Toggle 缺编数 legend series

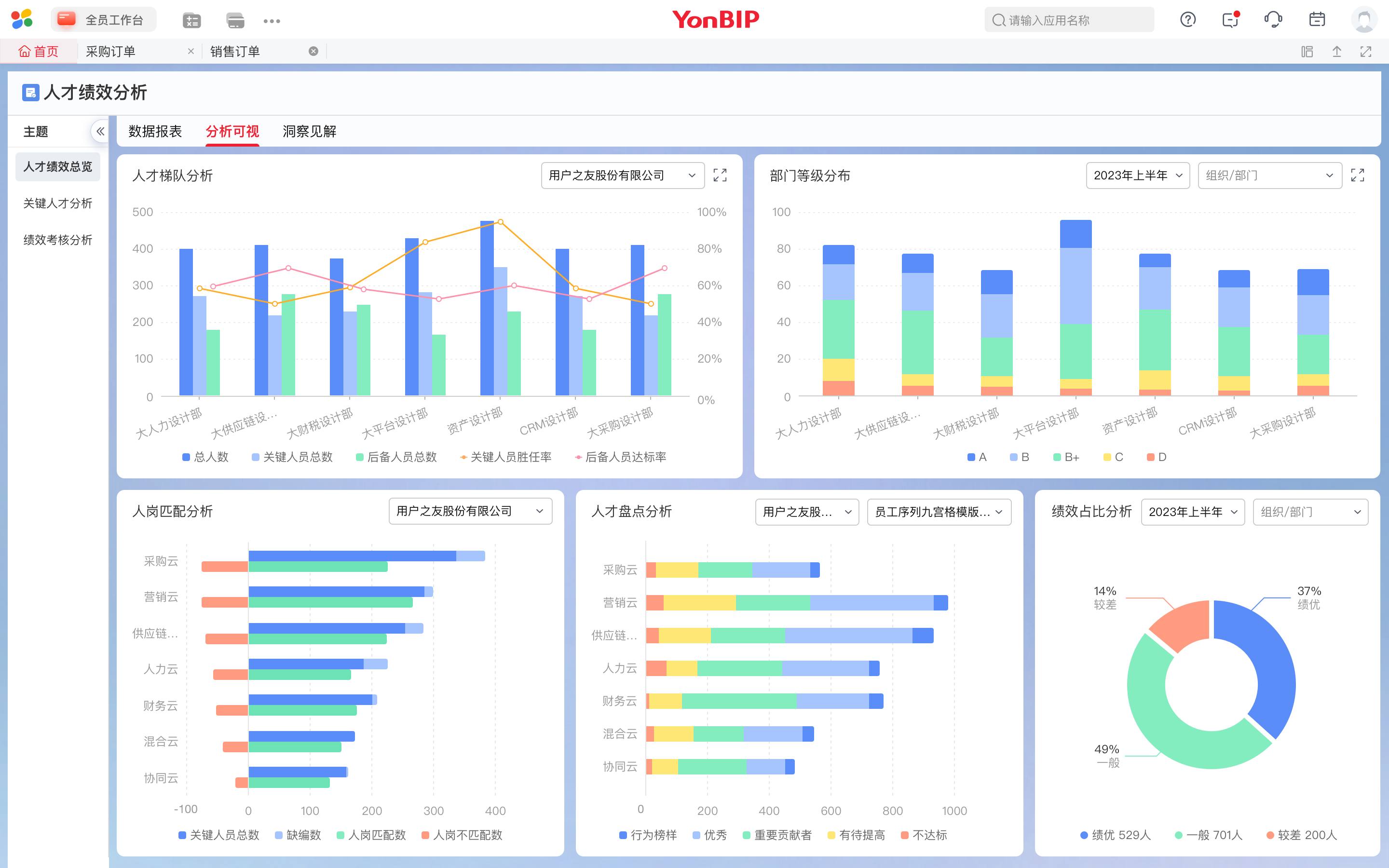298,835
